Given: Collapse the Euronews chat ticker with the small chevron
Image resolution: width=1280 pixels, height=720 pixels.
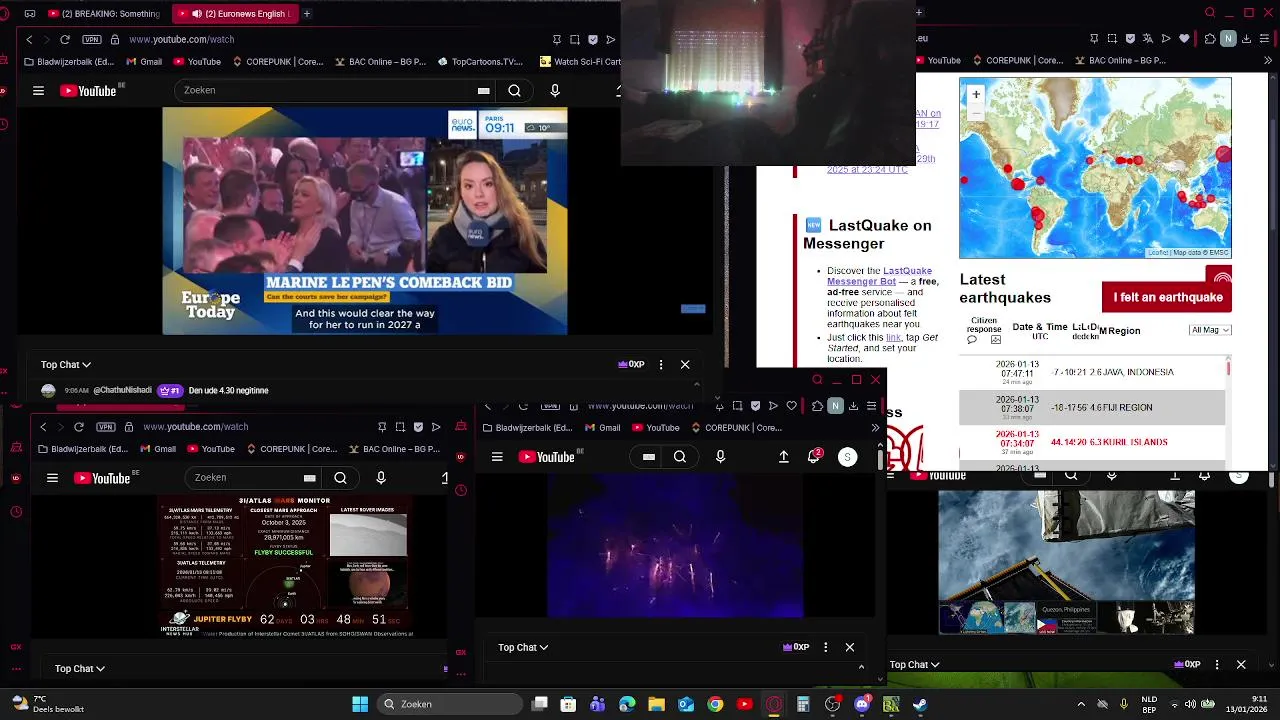Looking at the screenshot, I should click(697, 384).
